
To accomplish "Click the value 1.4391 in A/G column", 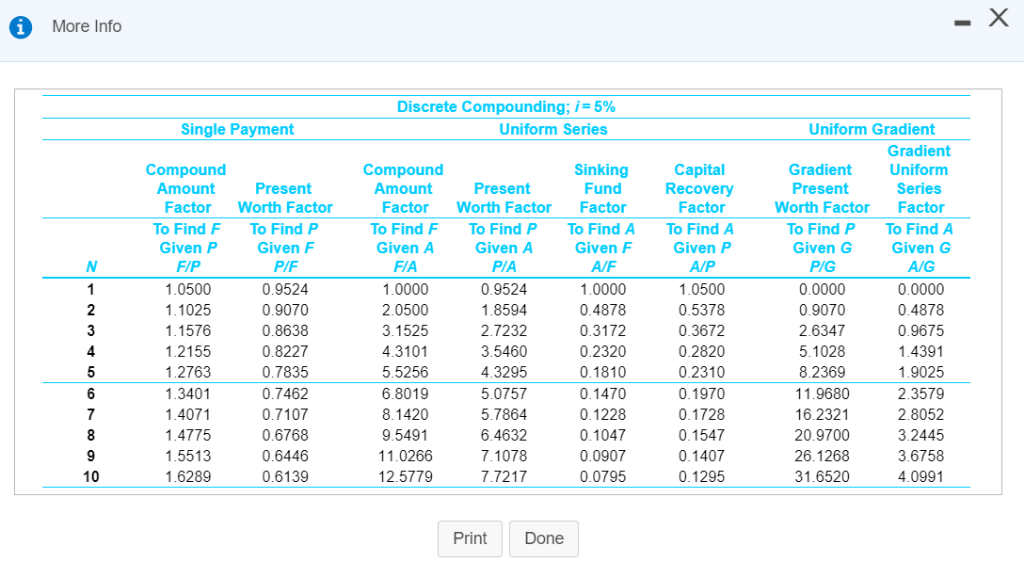I will pyautogui.click(x=921, y=352).
